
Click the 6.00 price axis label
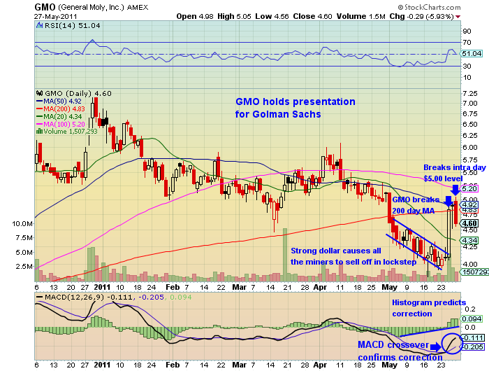(x=470, y=147)
